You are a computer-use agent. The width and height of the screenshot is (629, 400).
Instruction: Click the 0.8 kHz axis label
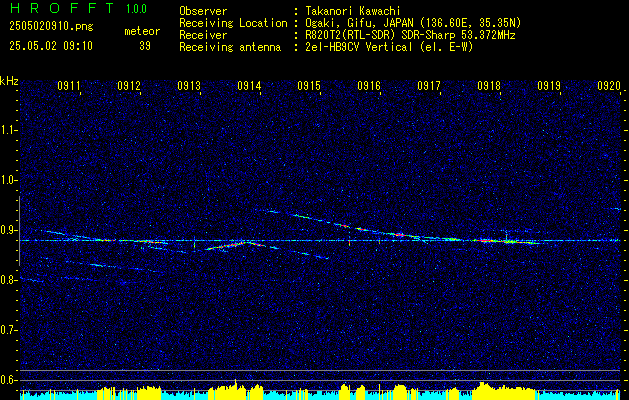(x=8, y=280)
